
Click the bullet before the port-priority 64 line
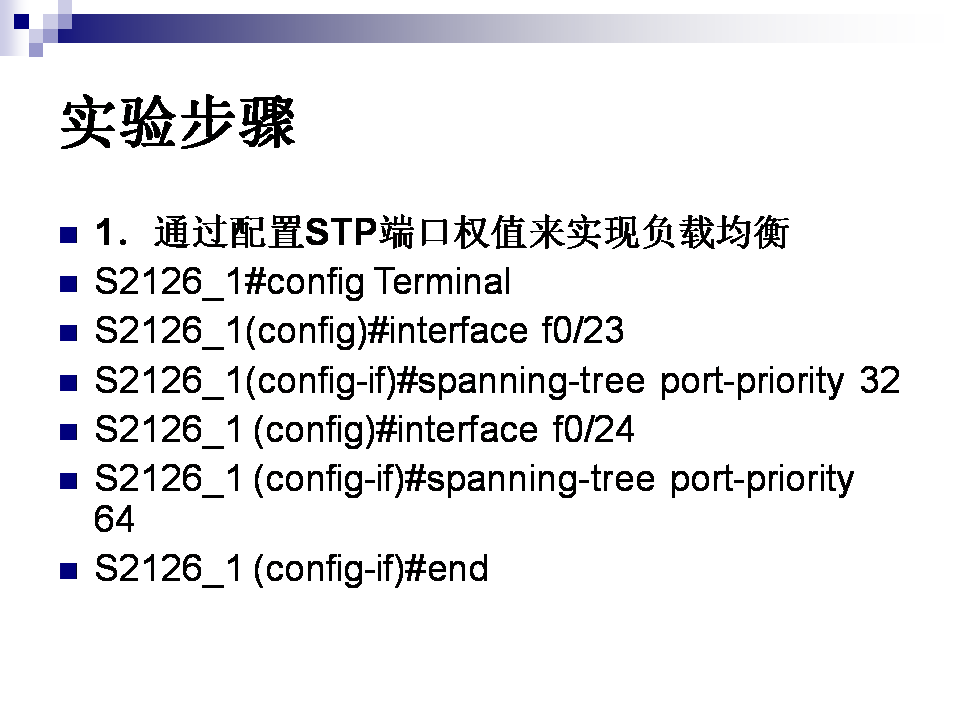pos(68,481)
